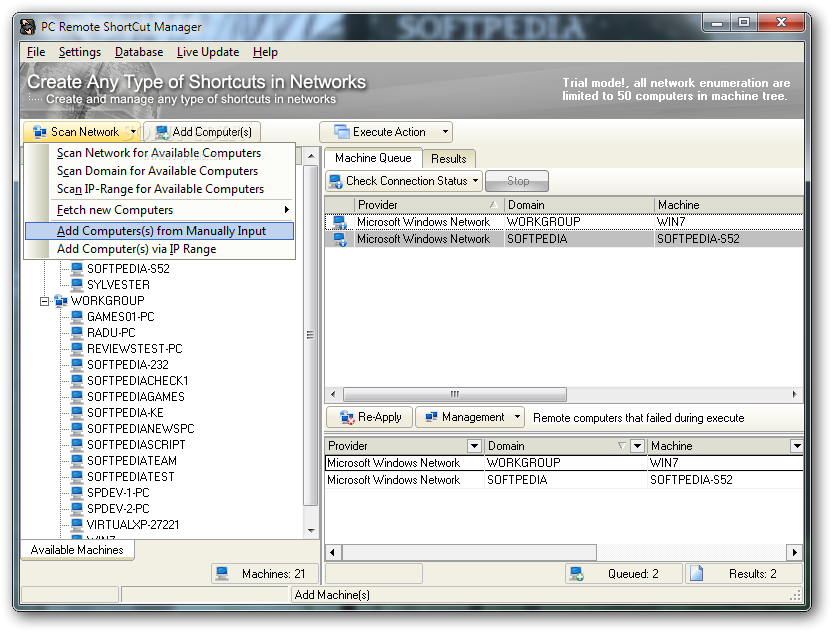Open the Live Update menu

[208, 52]
